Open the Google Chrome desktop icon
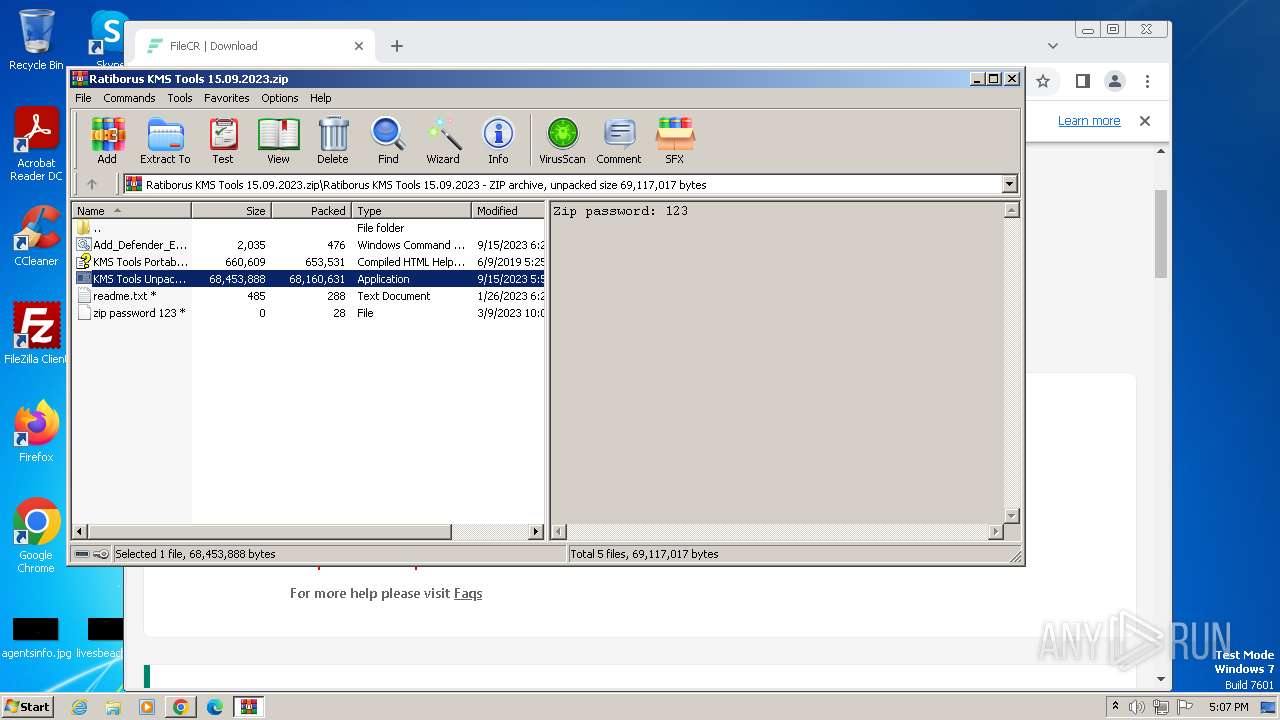This screenshot has width=1280, height=720. 36,536
